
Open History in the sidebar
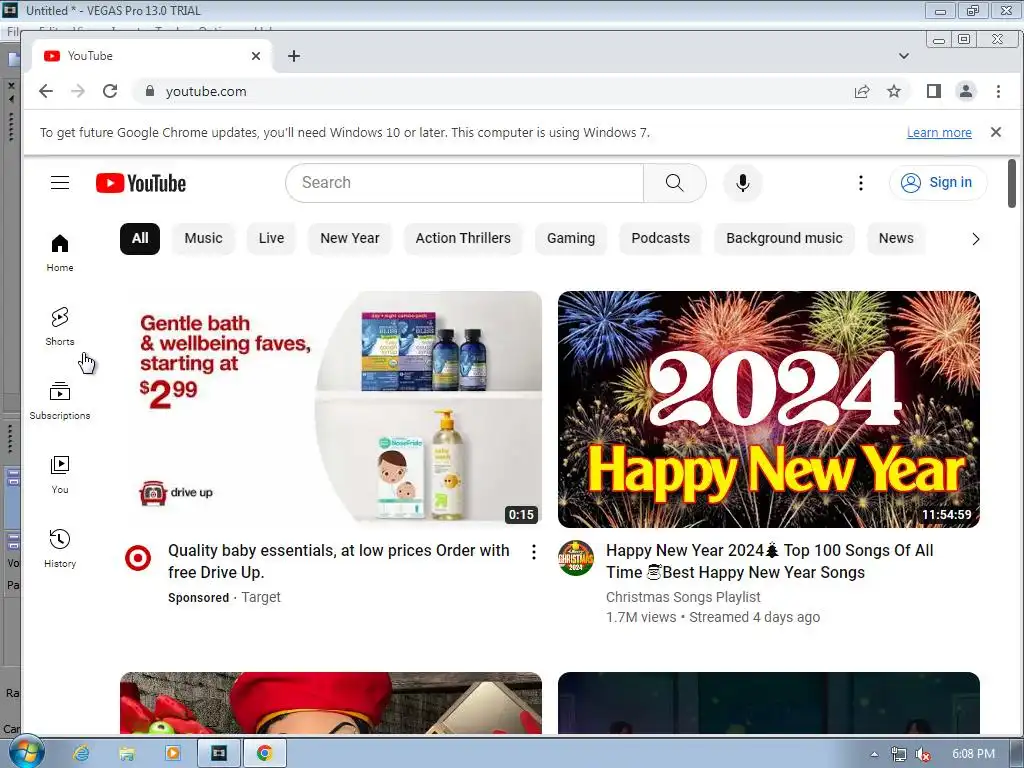click(60, 548)
